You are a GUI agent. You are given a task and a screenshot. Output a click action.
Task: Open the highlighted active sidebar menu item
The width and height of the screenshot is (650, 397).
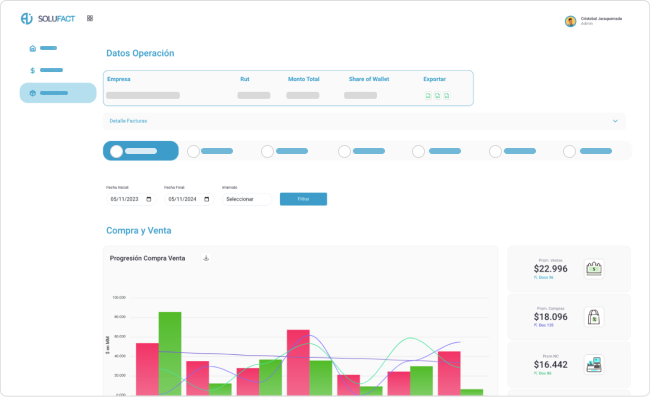pos(58,93)
